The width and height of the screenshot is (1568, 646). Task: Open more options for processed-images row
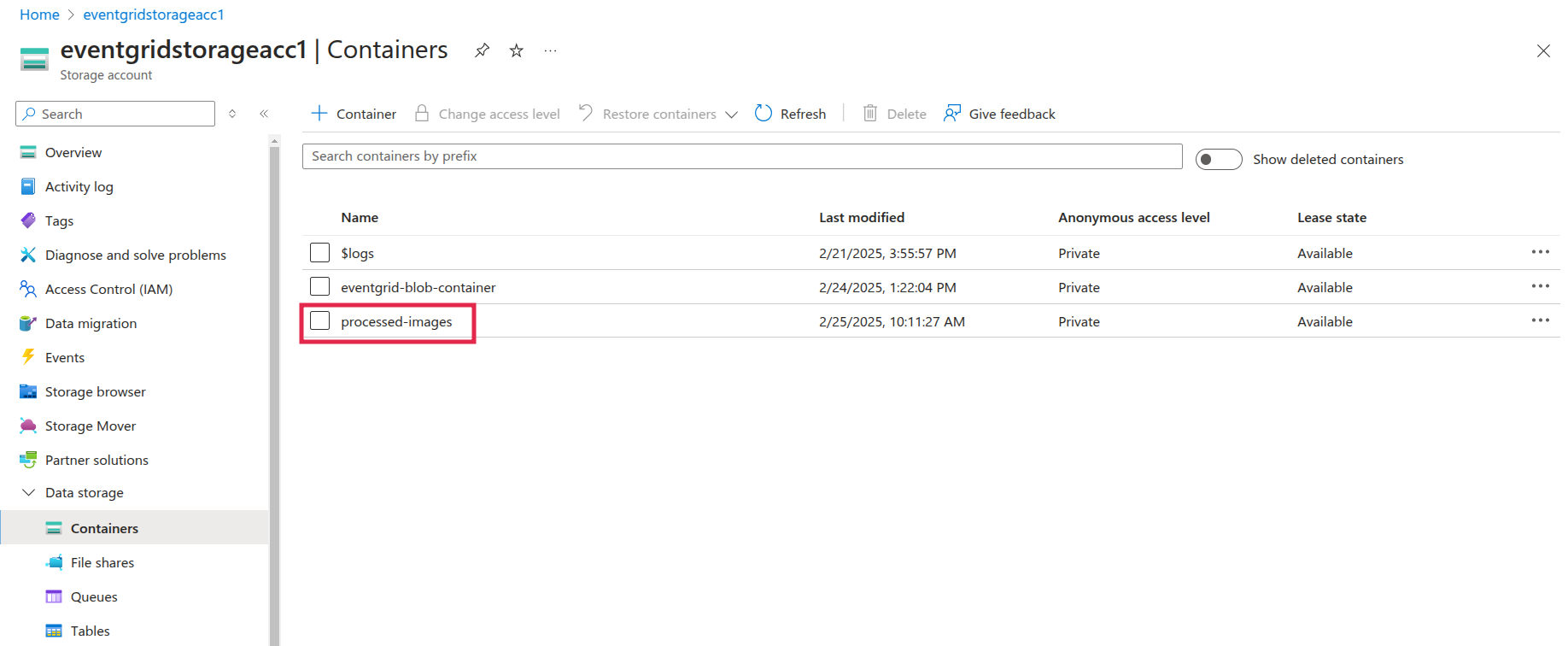click(x=1540, y=320)
